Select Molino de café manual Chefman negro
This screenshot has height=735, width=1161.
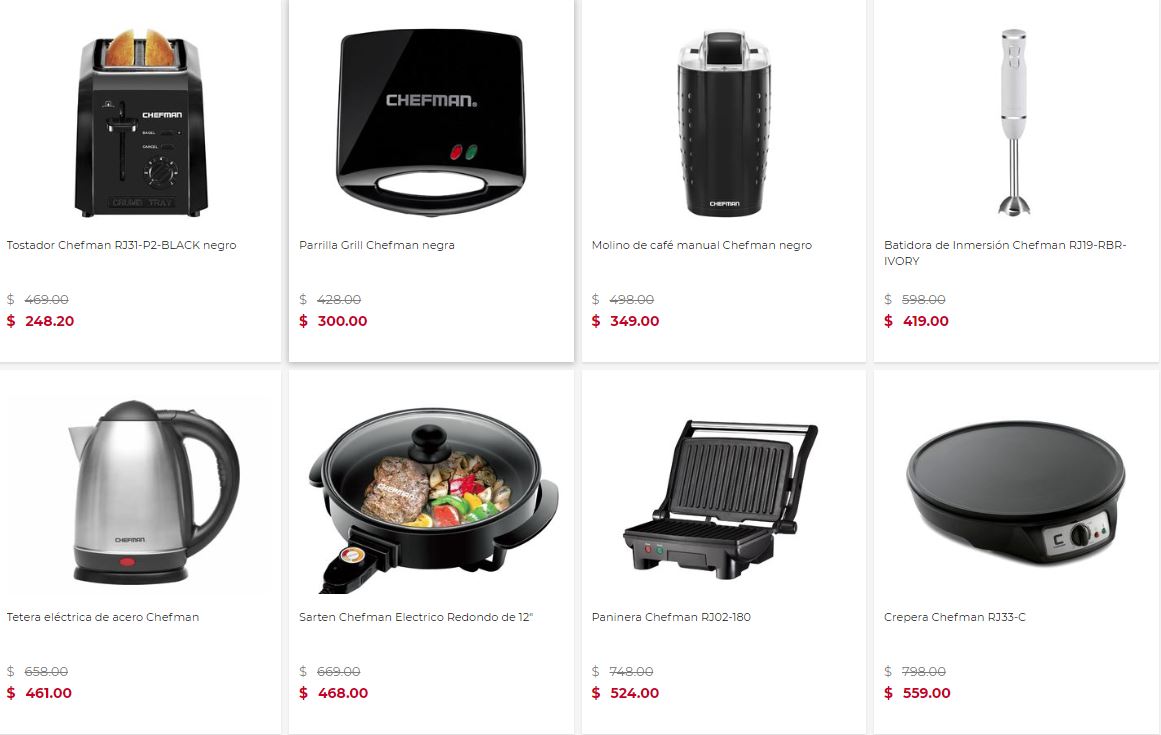702,245
